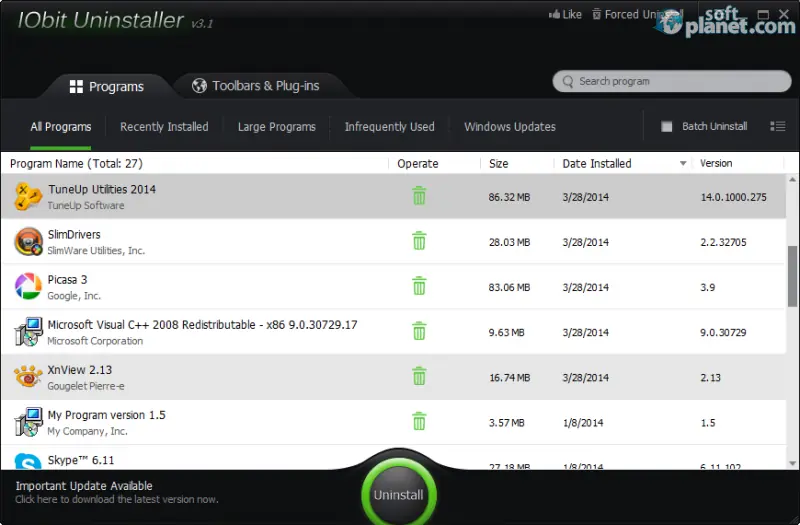Click the 3.57 MB size value
The height and width of the screenshot is (525, 800).
(x=506, y=423)
